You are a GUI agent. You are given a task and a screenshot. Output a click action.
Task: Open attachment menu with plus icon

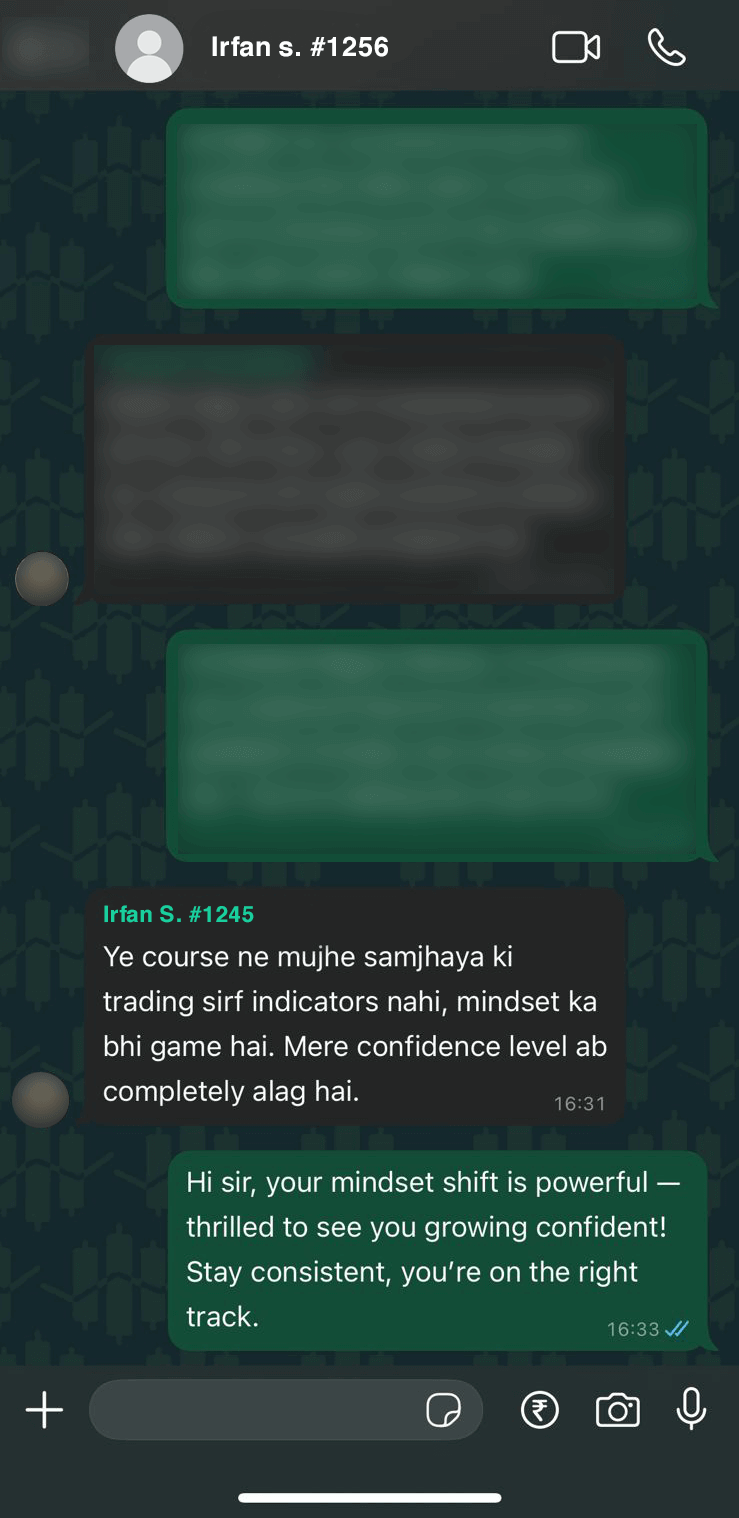(44, 1410)
